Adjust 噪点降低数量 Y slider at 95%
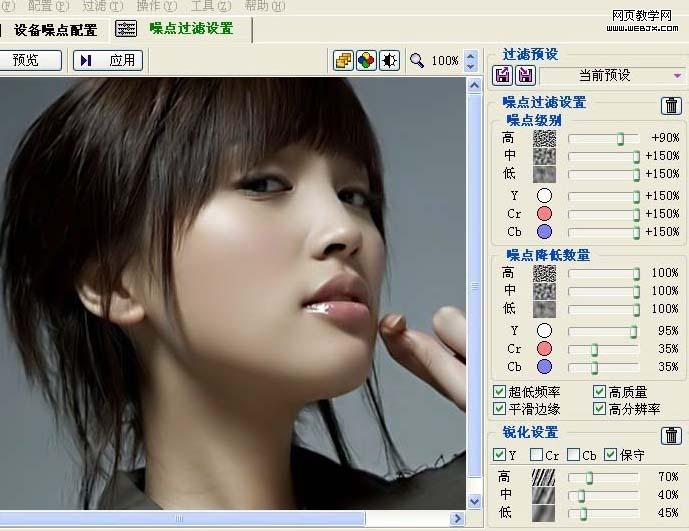This screenshot has width=689, height=531. [x=634, y=331]
